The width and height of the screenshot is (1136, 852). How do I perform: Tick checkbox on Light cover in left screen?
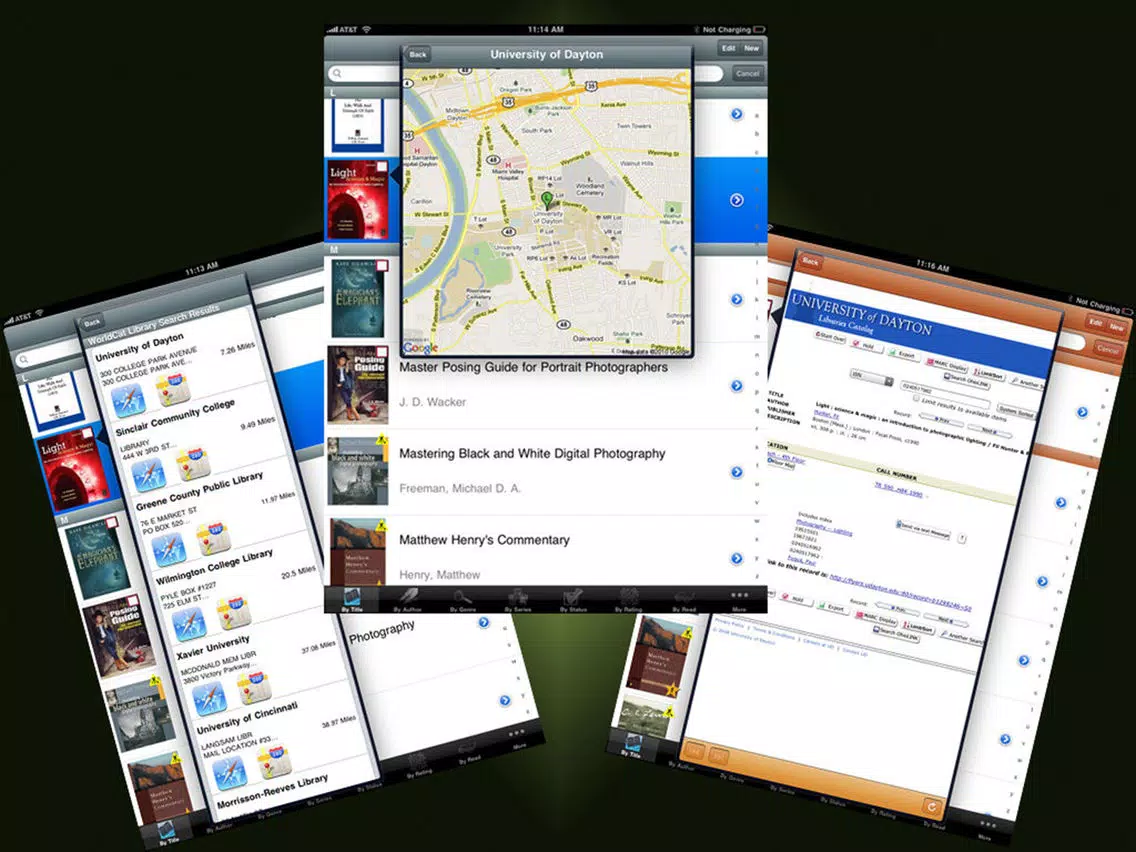[88, 435]
